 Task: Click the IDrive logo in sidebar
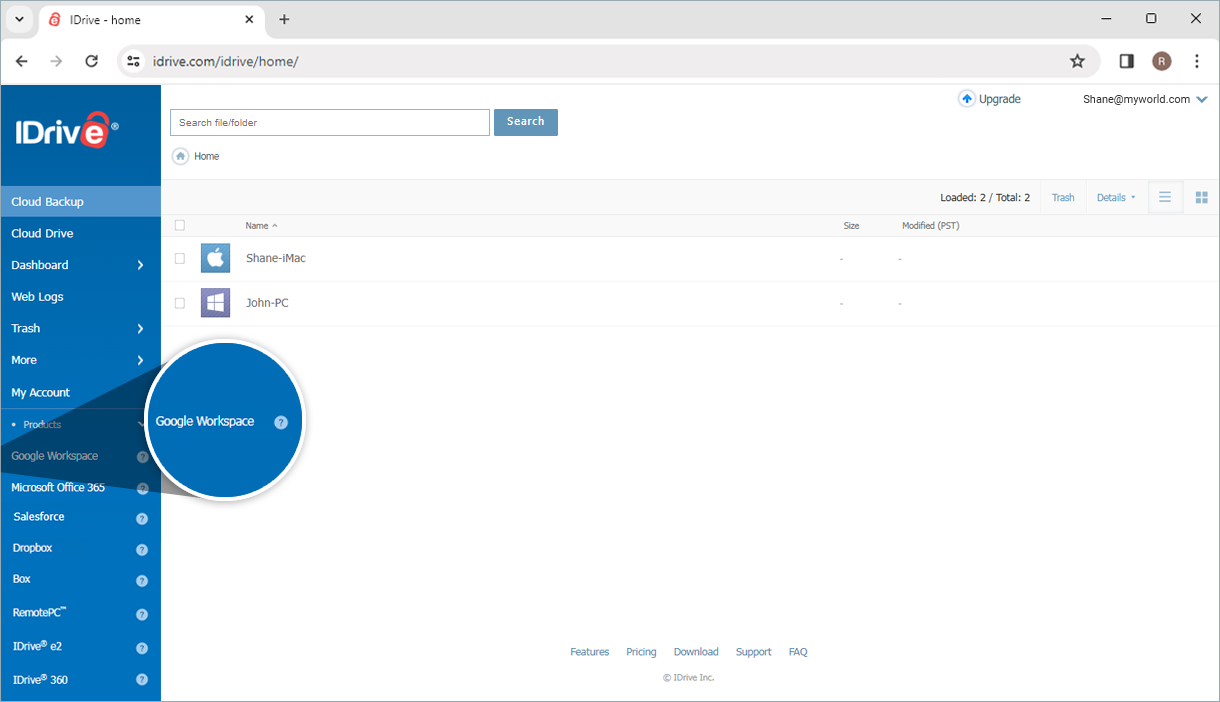tap(66, 131)
